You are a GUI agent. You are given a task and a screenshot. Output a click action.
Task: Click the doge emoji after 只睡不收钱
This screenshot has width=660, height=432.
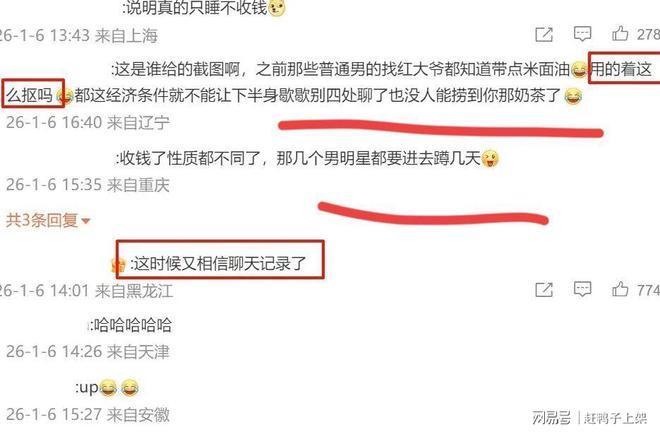[x=277, y=7]
